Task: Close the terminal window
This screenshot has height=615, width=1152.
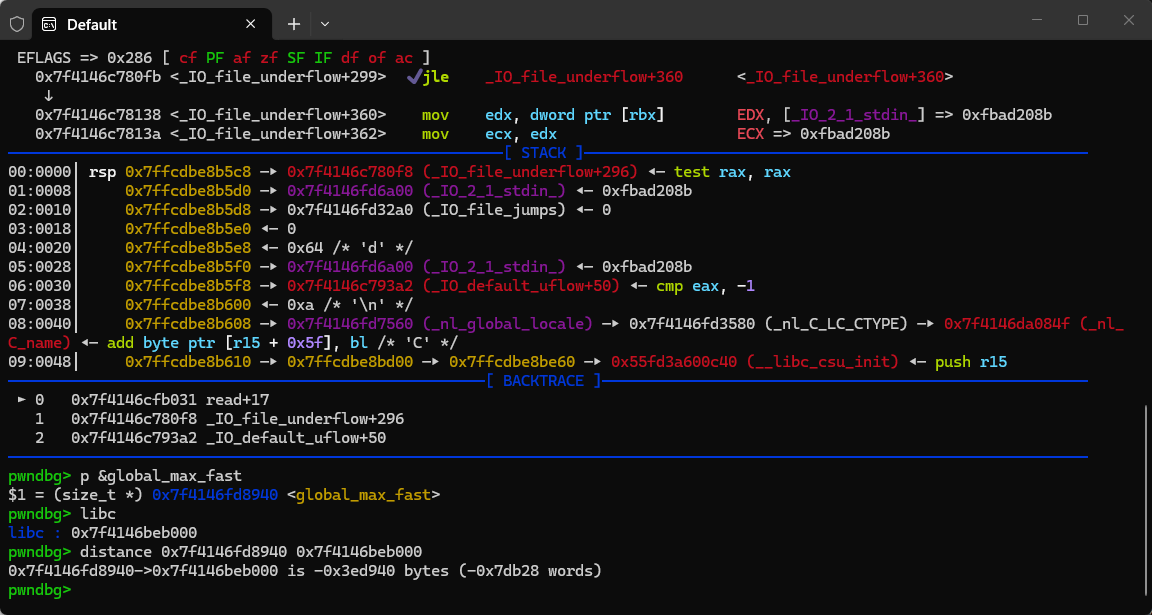Action: tap(1129, 21)
